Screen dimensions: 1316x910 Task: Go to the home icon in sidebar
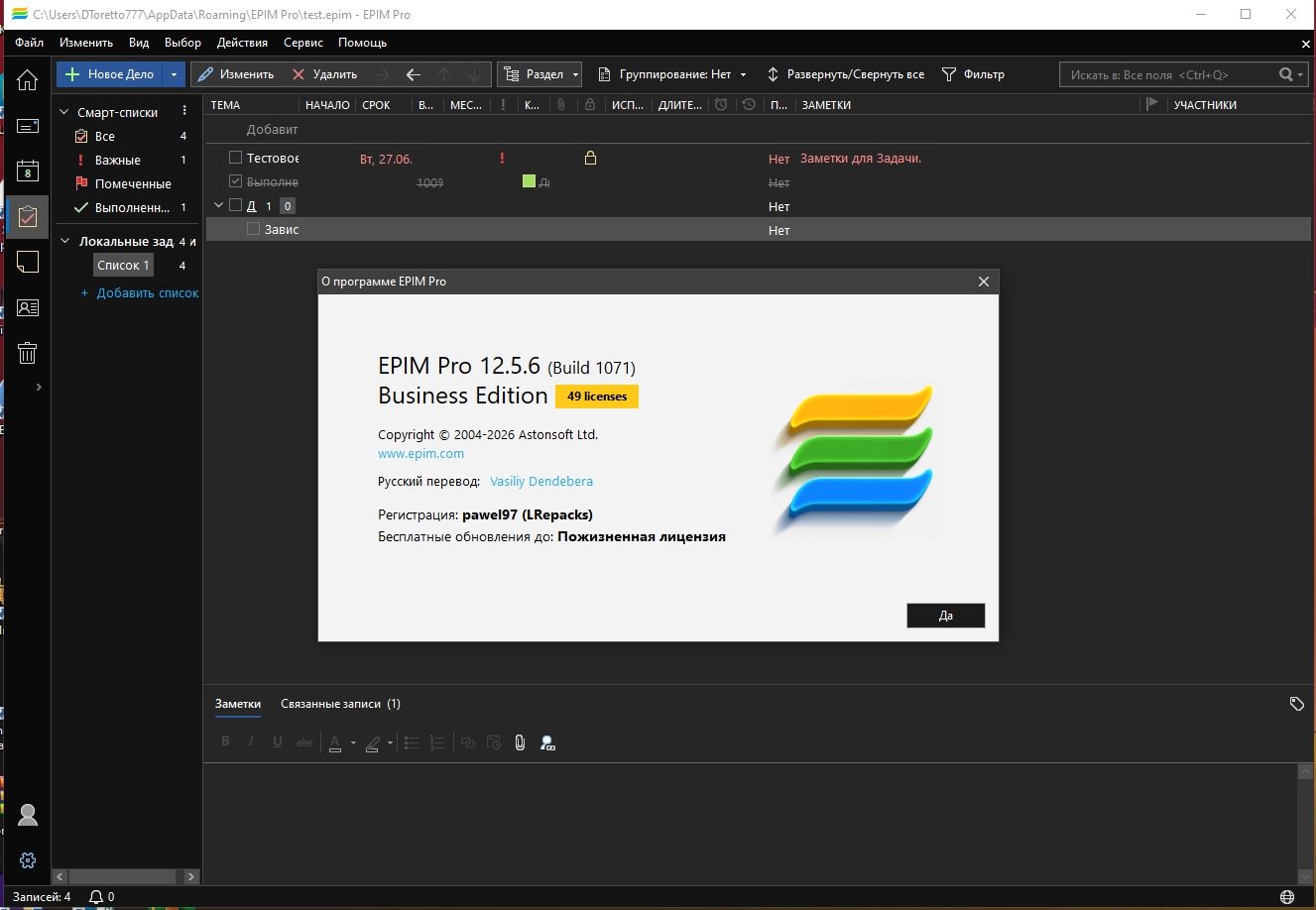click(x=27, y=80)
